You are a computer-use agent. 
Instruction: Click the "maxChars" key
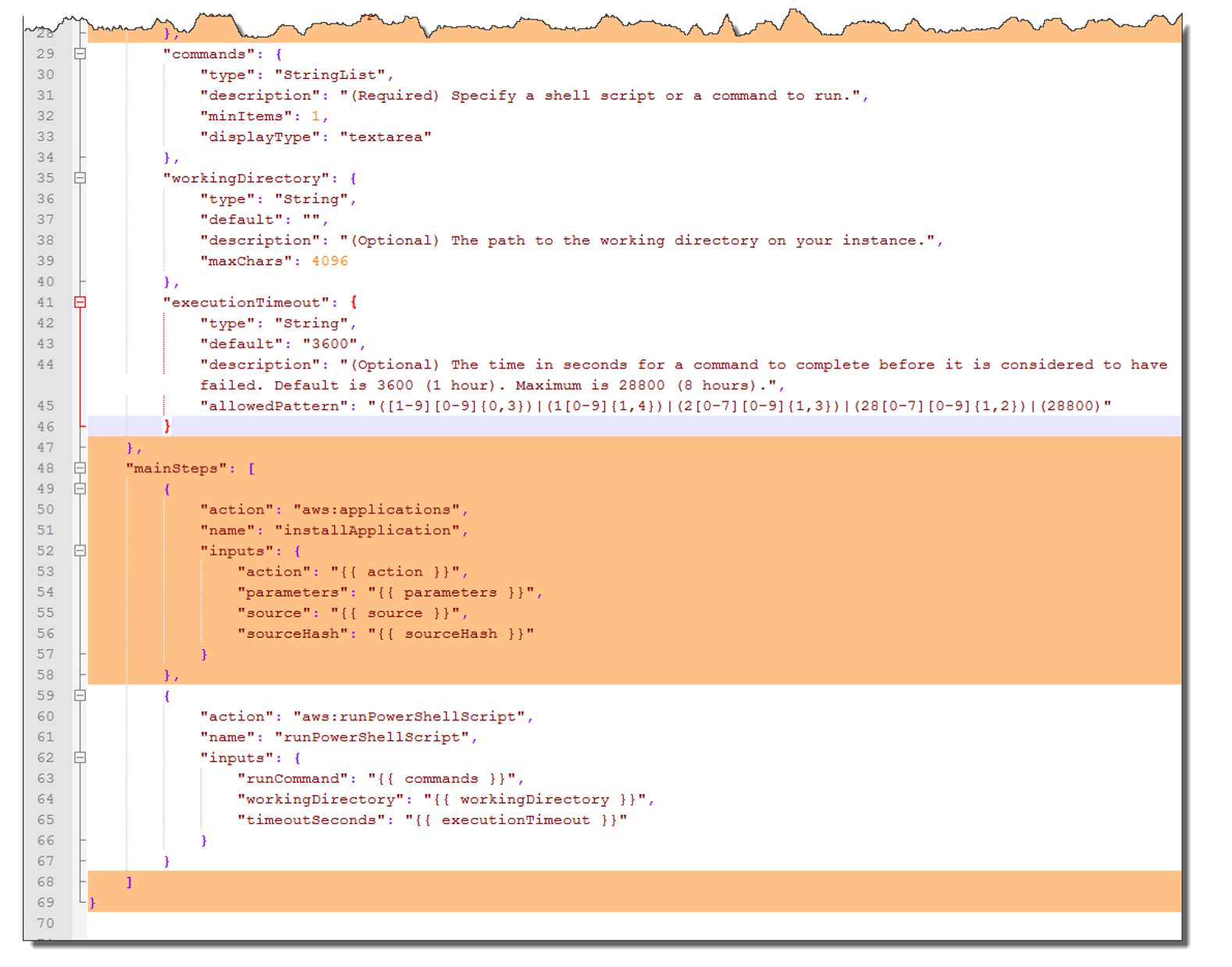point(246,261)
